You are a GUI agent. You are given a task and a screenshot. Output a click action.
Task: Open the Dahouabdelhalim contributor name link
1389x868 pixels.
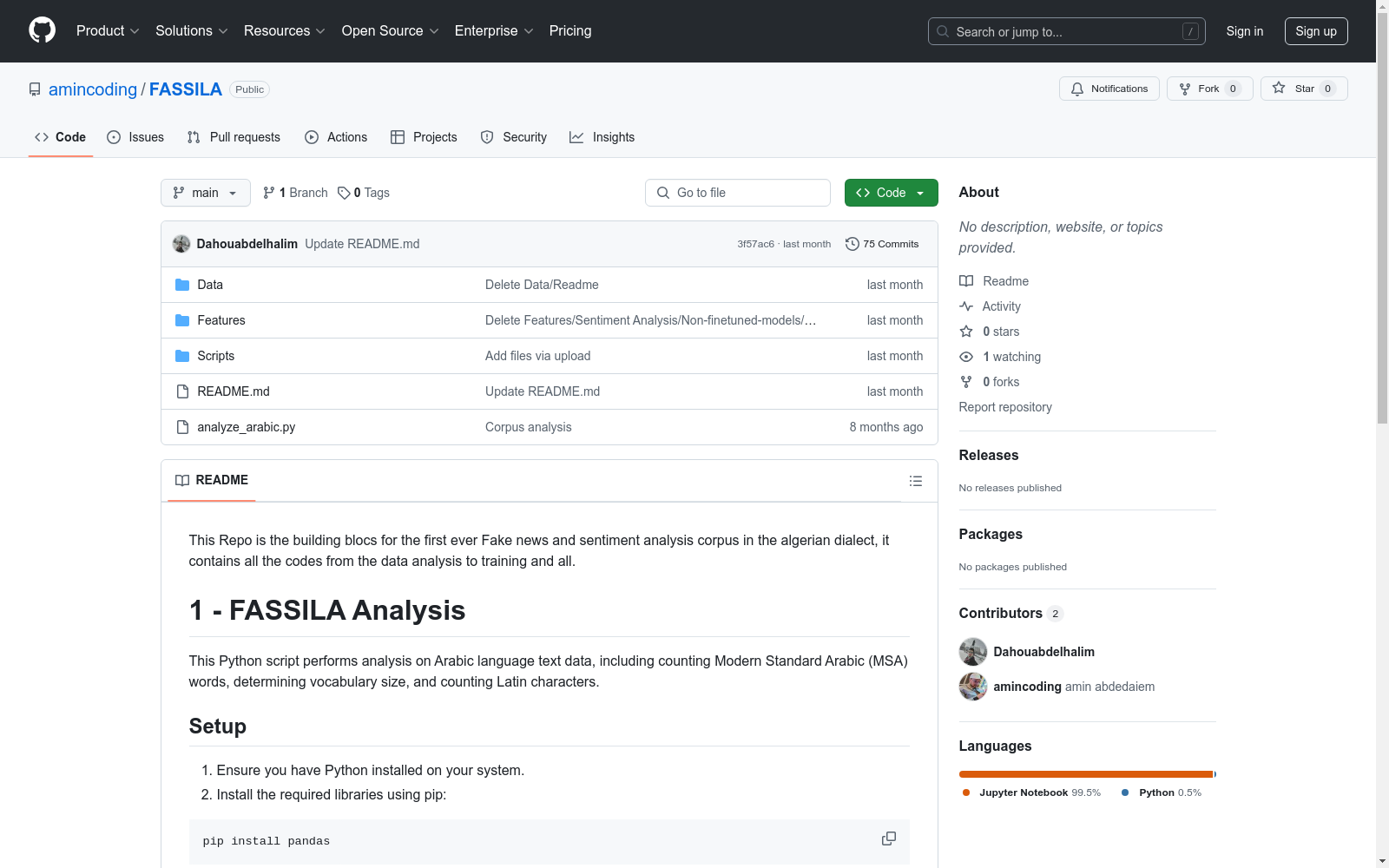(1044, 652)
